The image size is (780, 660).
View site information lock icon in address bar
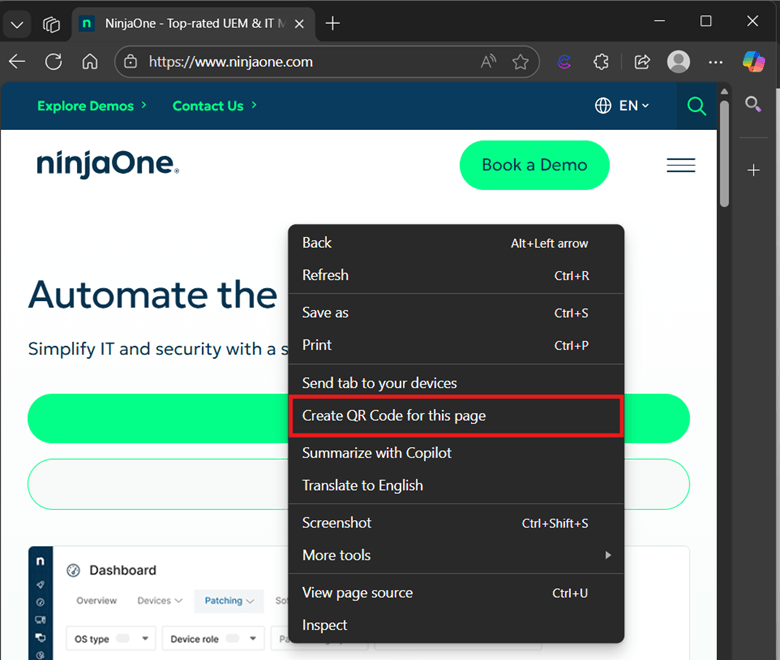click(x=130, y=62)
